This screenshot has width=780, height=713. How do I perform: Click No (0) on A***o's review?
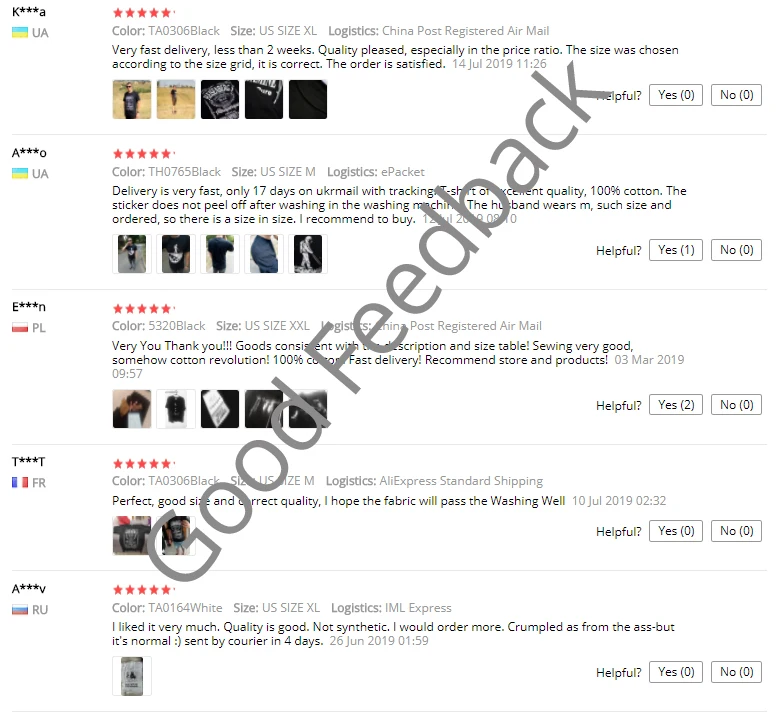point(736,250)
